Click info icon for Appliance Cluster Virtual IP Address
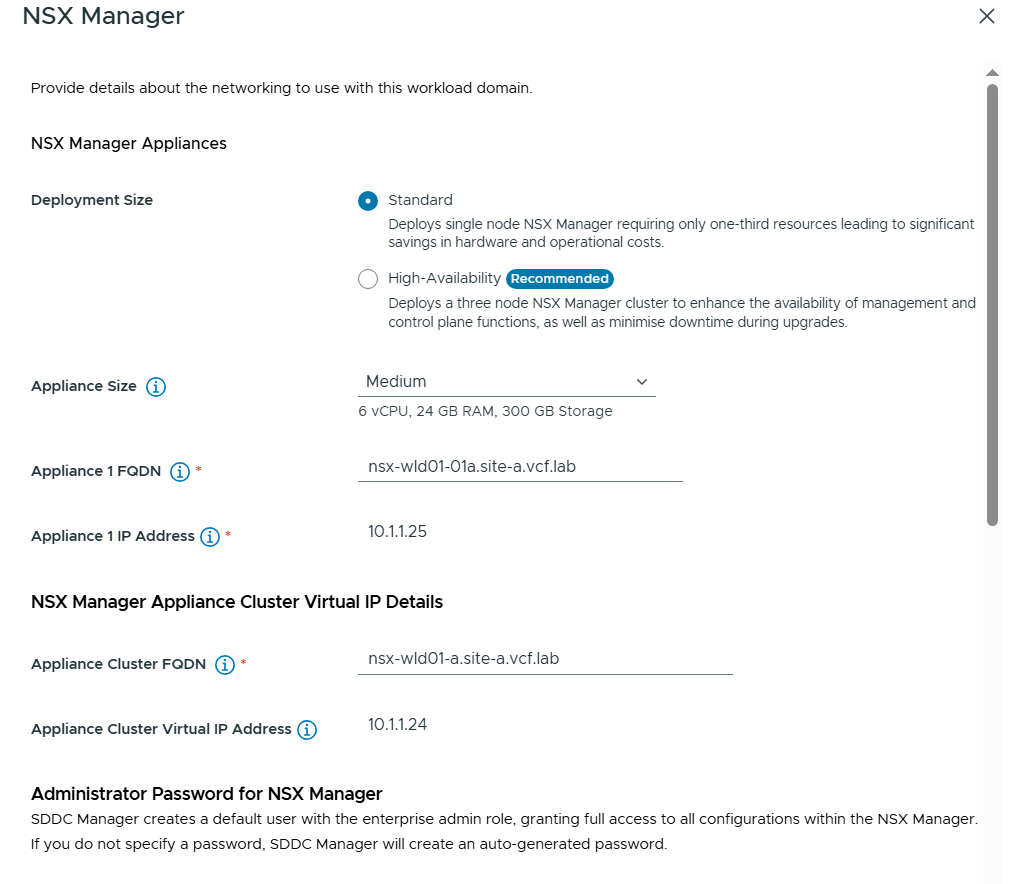1013x884 pixels. coord(307,730)
